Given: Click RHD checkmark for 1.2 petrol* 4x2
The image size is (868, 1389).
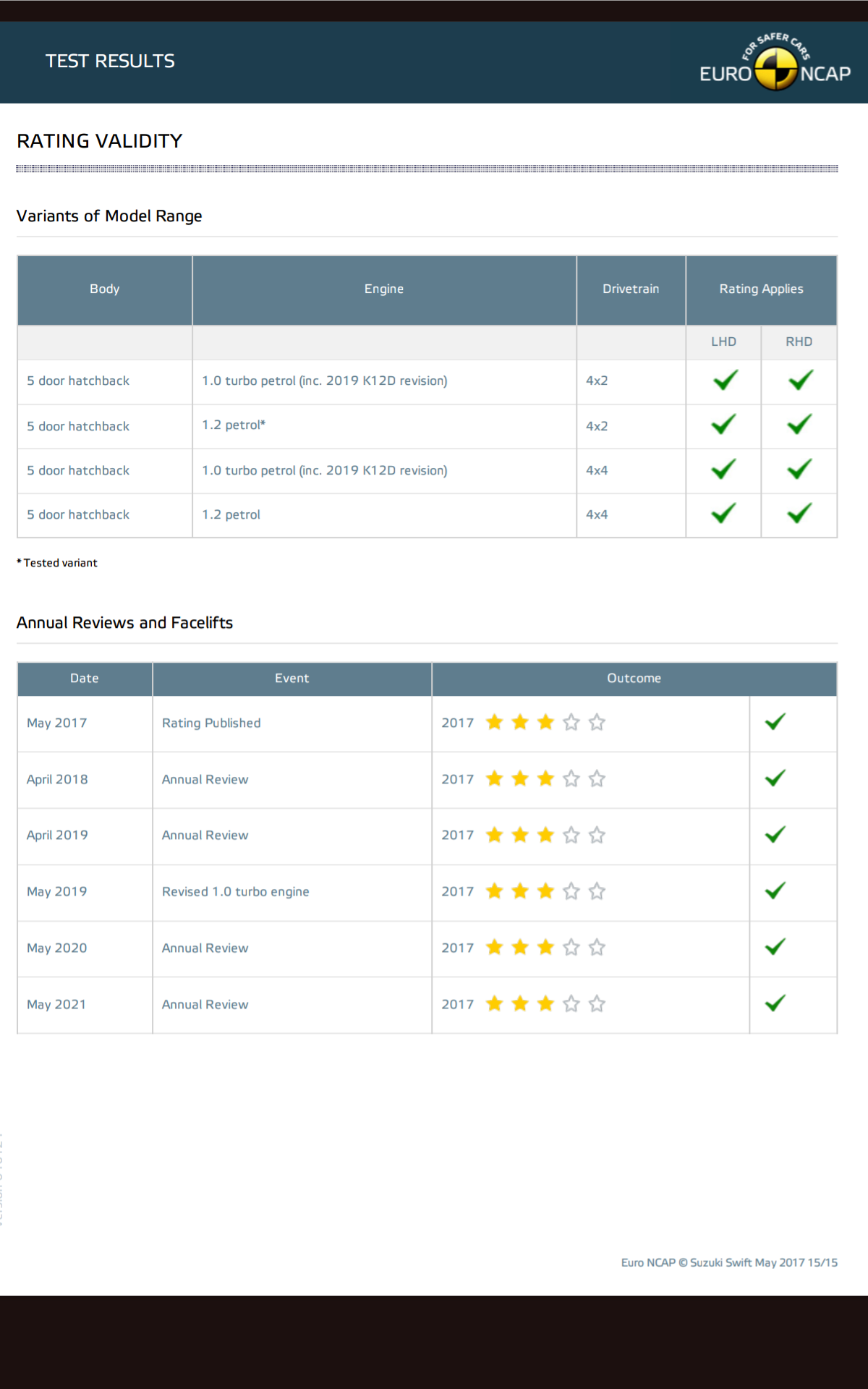Looking at the screenshot, I should click(x=799, y=424).
